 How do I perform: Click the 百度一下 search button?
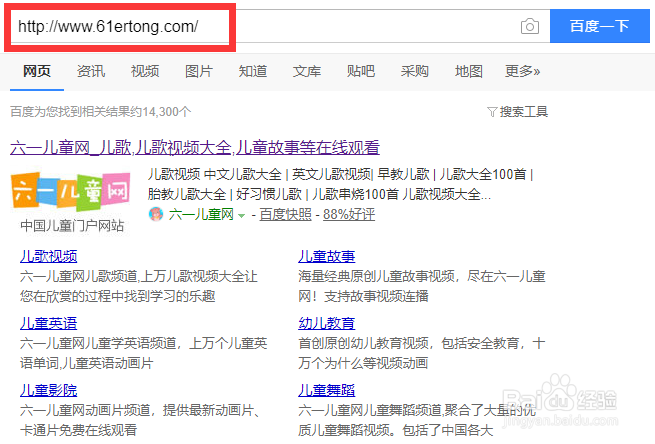tap(599, 26)
